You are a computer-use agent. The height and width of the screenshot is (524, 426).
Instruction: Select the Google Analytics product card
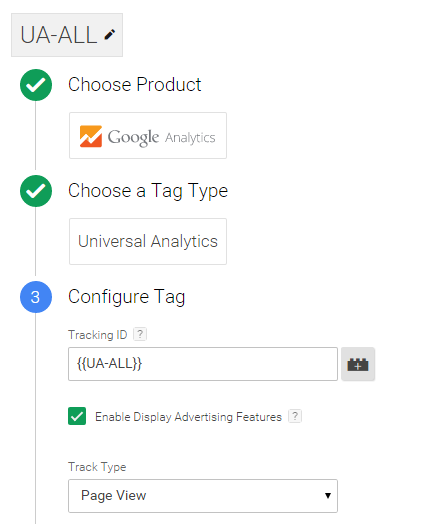(x=148, y=135)
